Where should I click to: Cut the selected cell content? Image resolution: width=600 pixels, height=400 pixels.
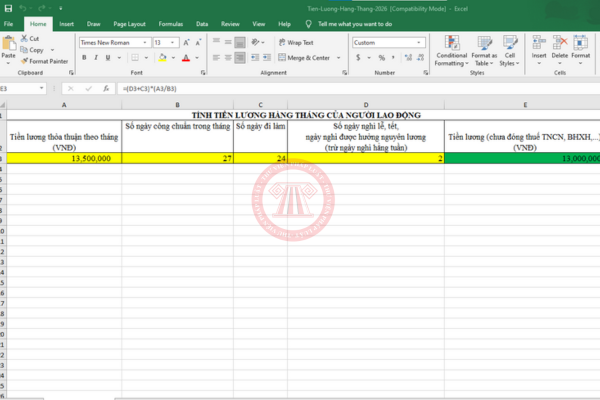click(30, 39)
